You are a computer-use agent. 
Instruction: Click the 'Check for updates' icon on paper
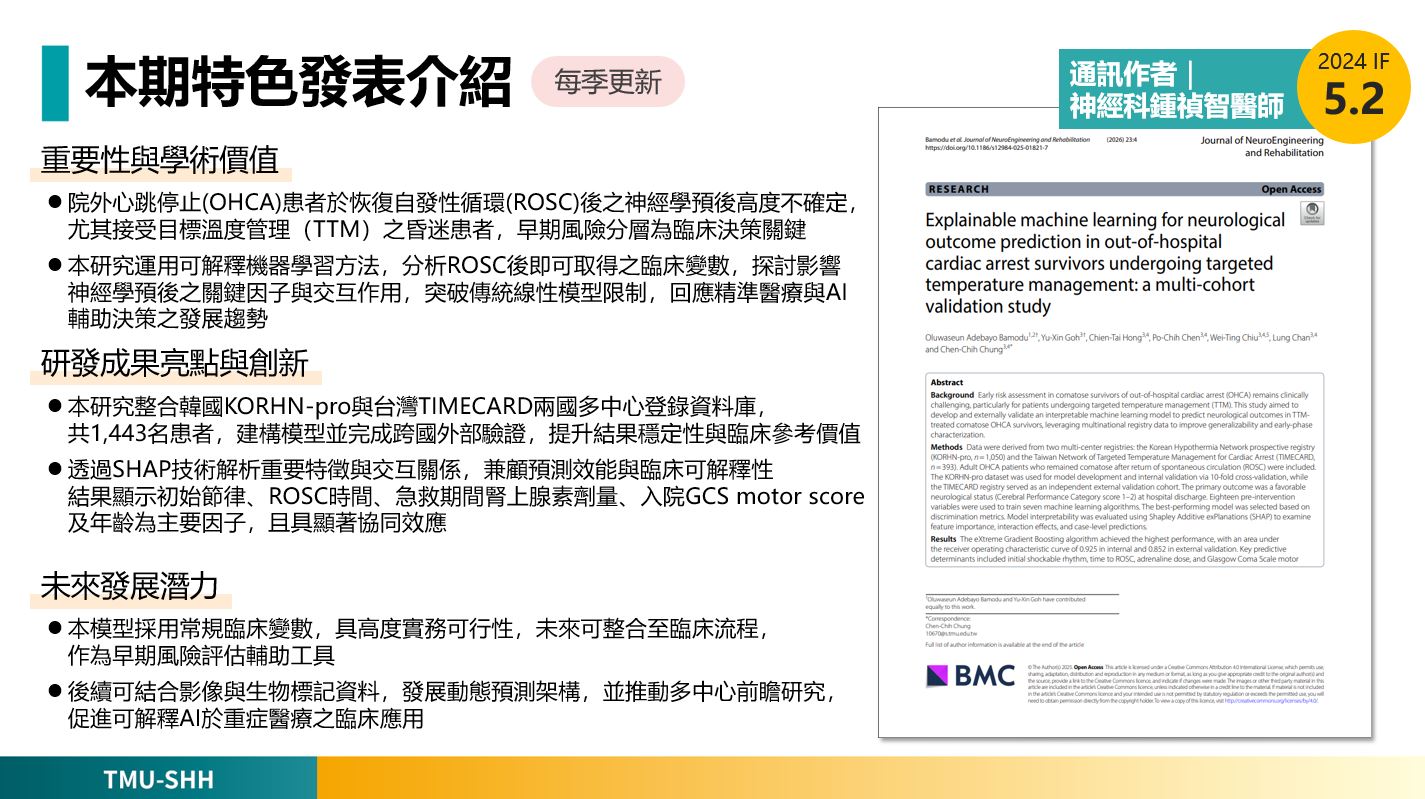click(x=1311, y=214)
